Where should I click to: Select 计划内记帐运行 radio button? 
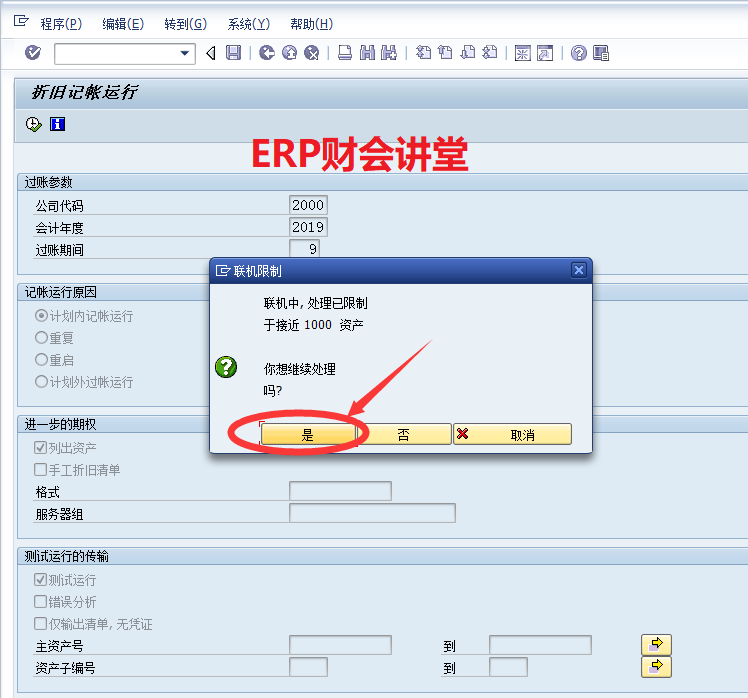(x=42, y=316)
